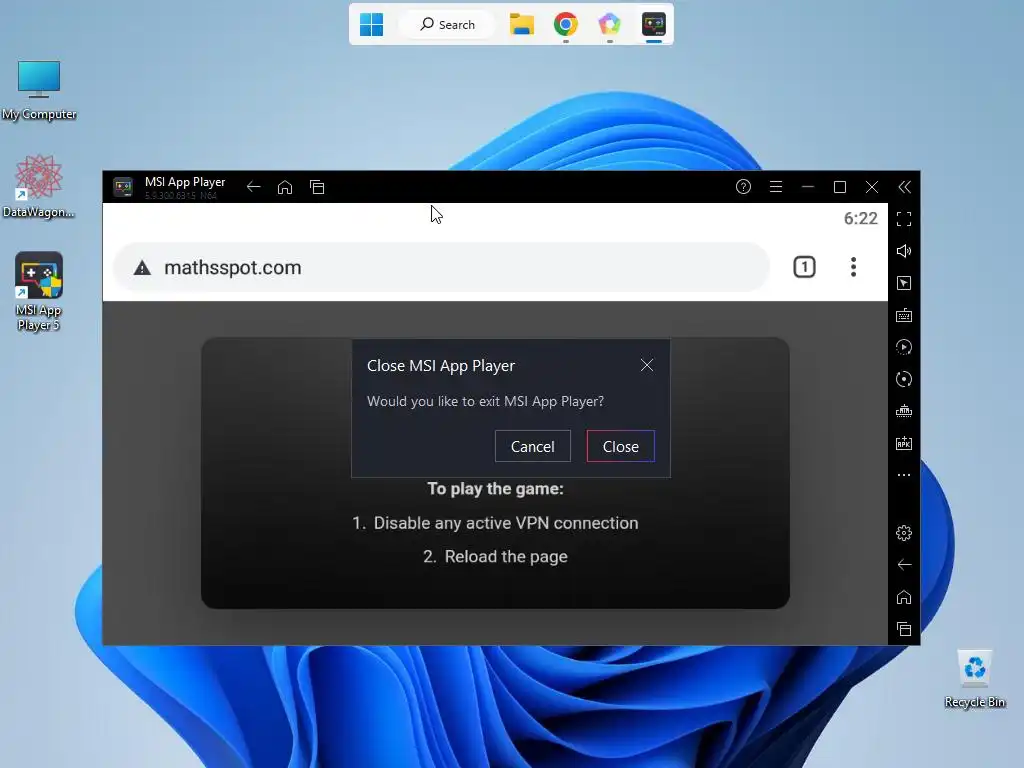Click sidebar back arrow near bottom
Screen dimensions: 1024x768
(904, 564)
